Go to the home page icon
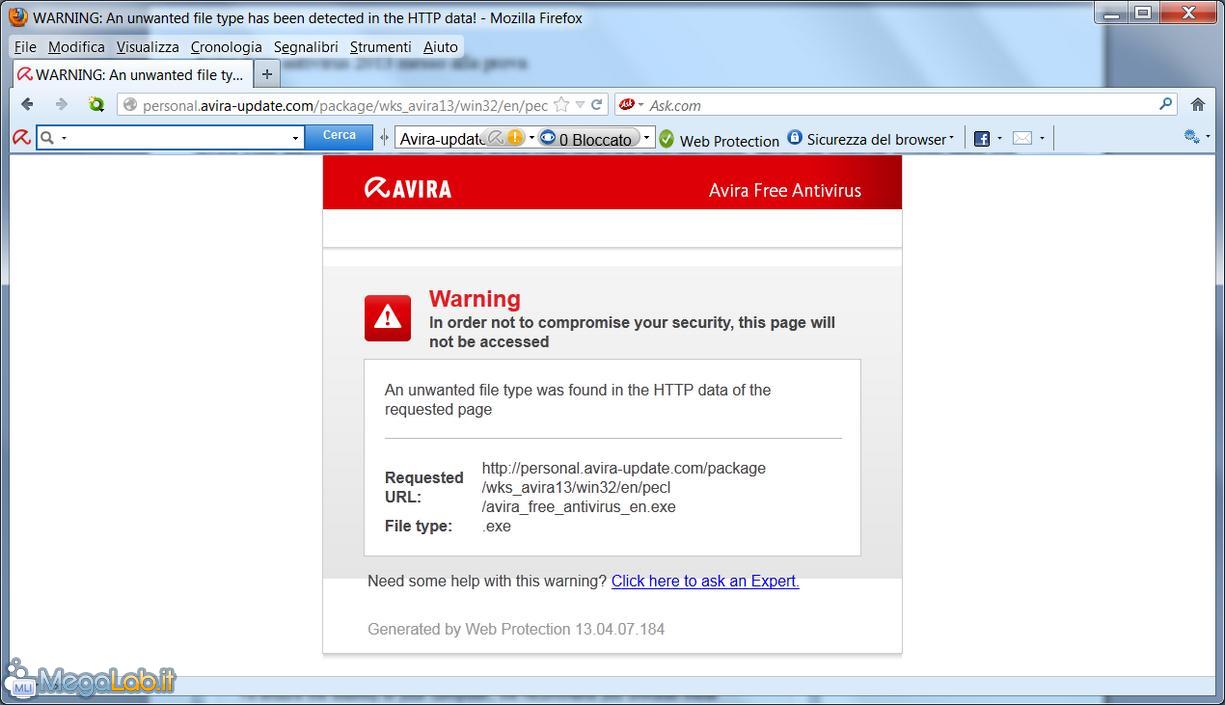1225x705 pixels. tap(1198, 105)
